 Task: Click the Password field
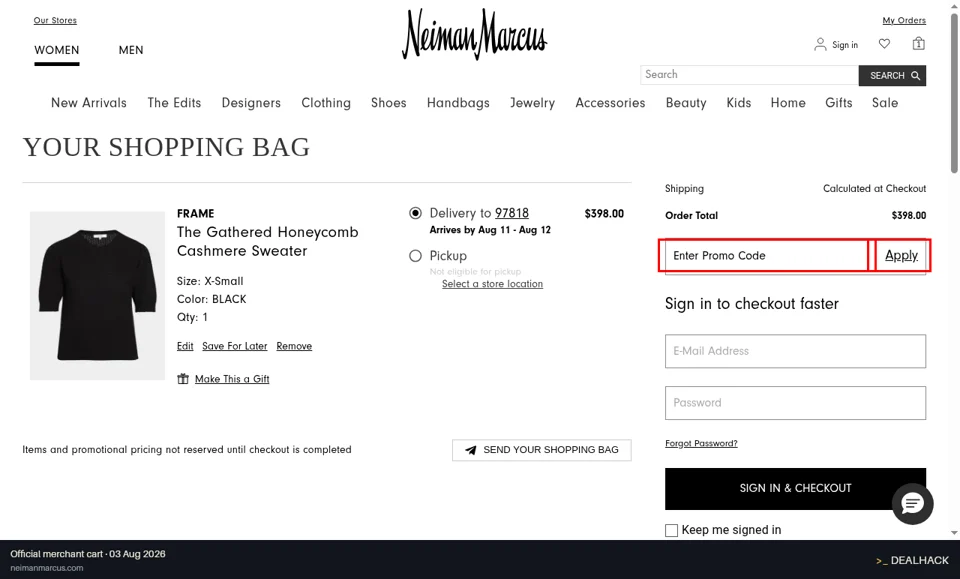coord(795,403)
